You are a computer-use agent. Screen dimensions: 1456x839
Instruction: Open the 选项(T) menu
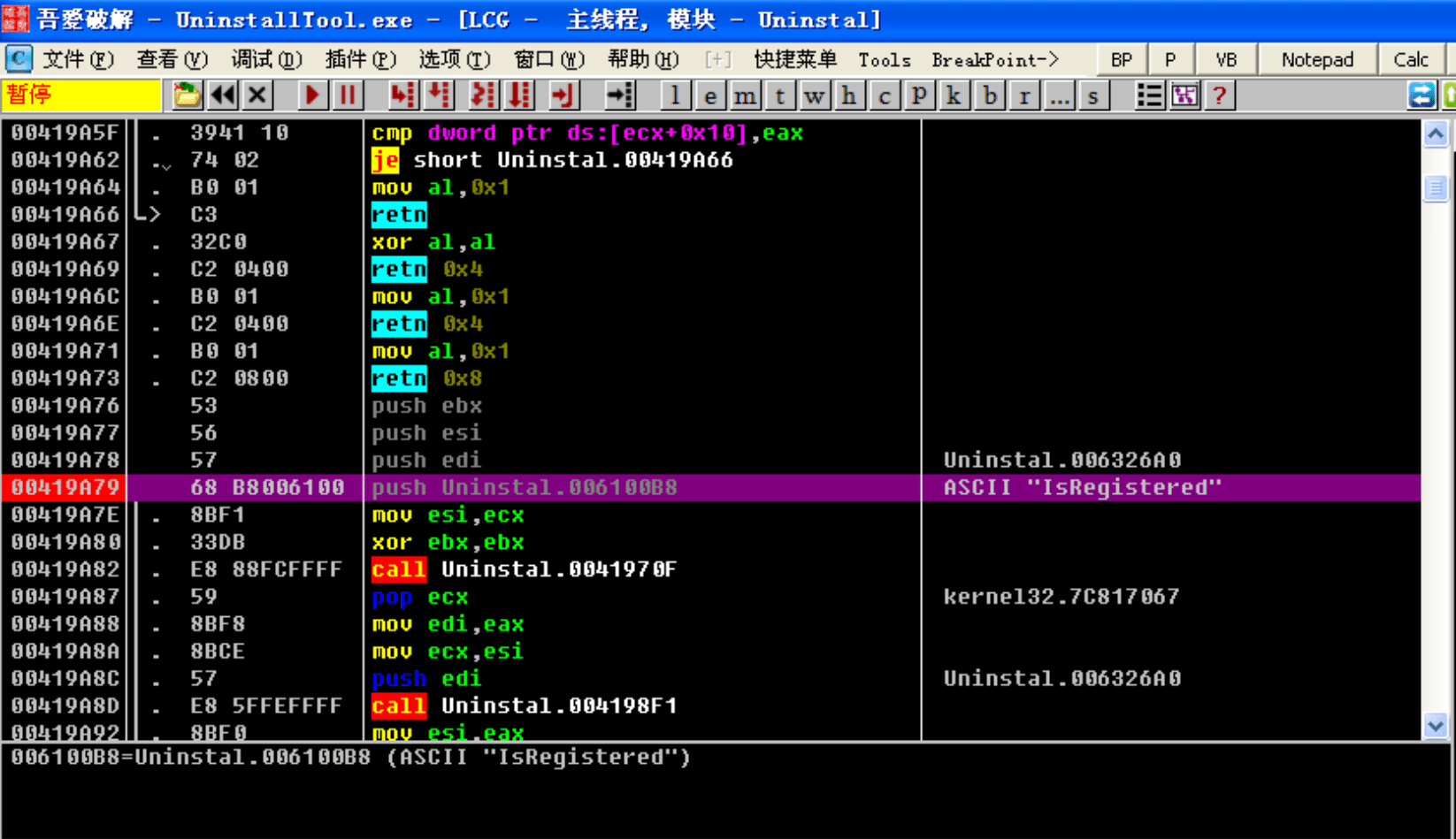coord(455,59)
